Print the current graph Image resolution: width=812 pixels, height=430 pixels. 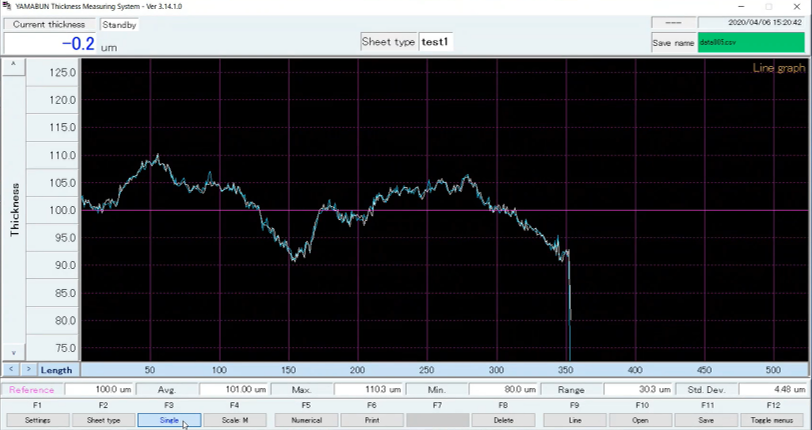pos(372,421)
